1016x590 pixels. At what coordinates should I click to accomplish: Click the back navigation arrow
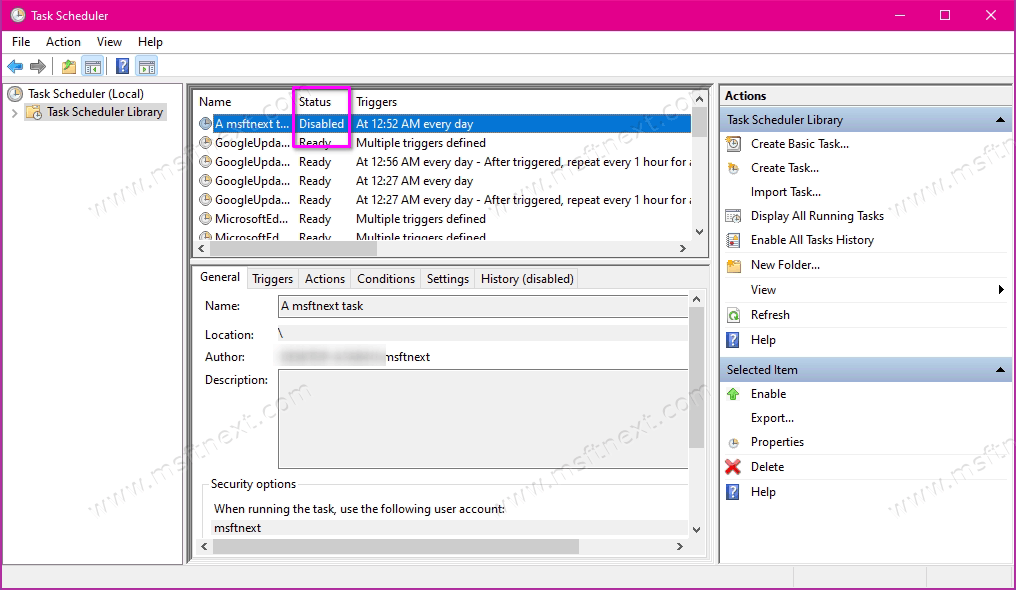(x=14, y=66)
